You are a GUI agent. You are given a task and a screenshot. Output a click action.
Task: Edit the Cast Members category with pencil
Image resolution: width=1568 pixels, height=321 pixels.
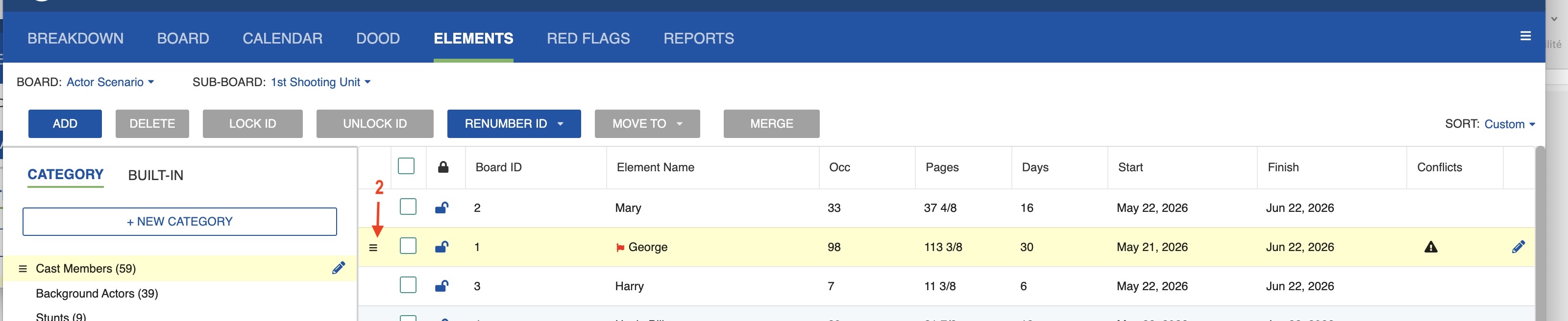pyautogui.click(x=339, y=268)
